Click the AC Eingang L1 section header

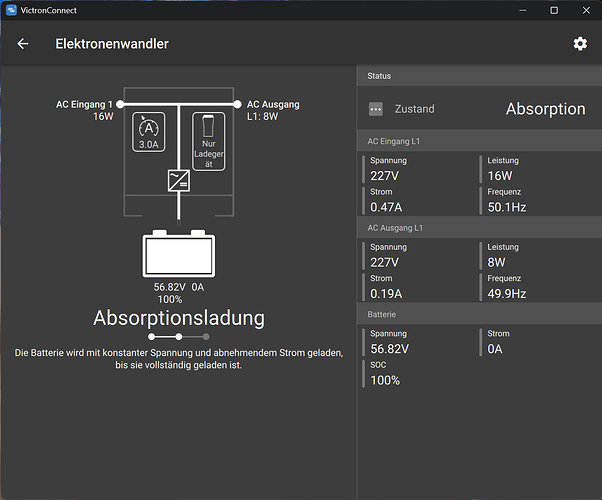(x=479, y=141)
